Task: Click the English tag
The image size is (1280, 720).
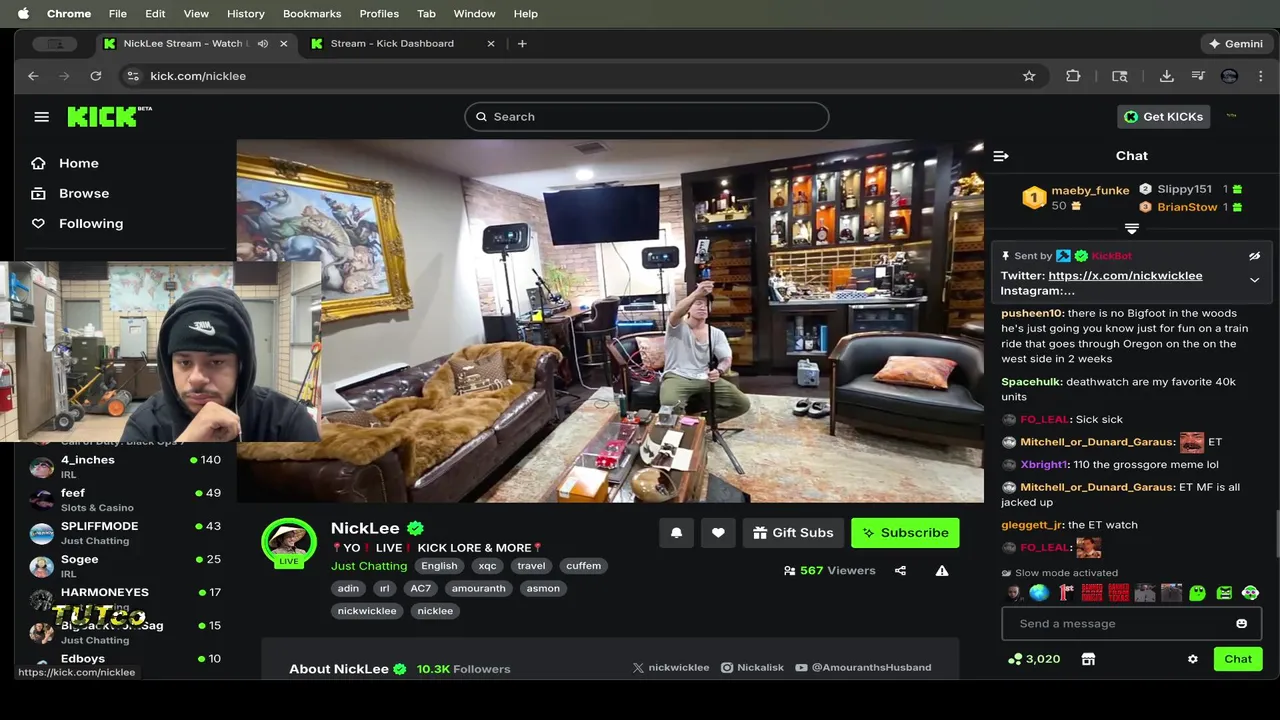Action: click(439, 566)
